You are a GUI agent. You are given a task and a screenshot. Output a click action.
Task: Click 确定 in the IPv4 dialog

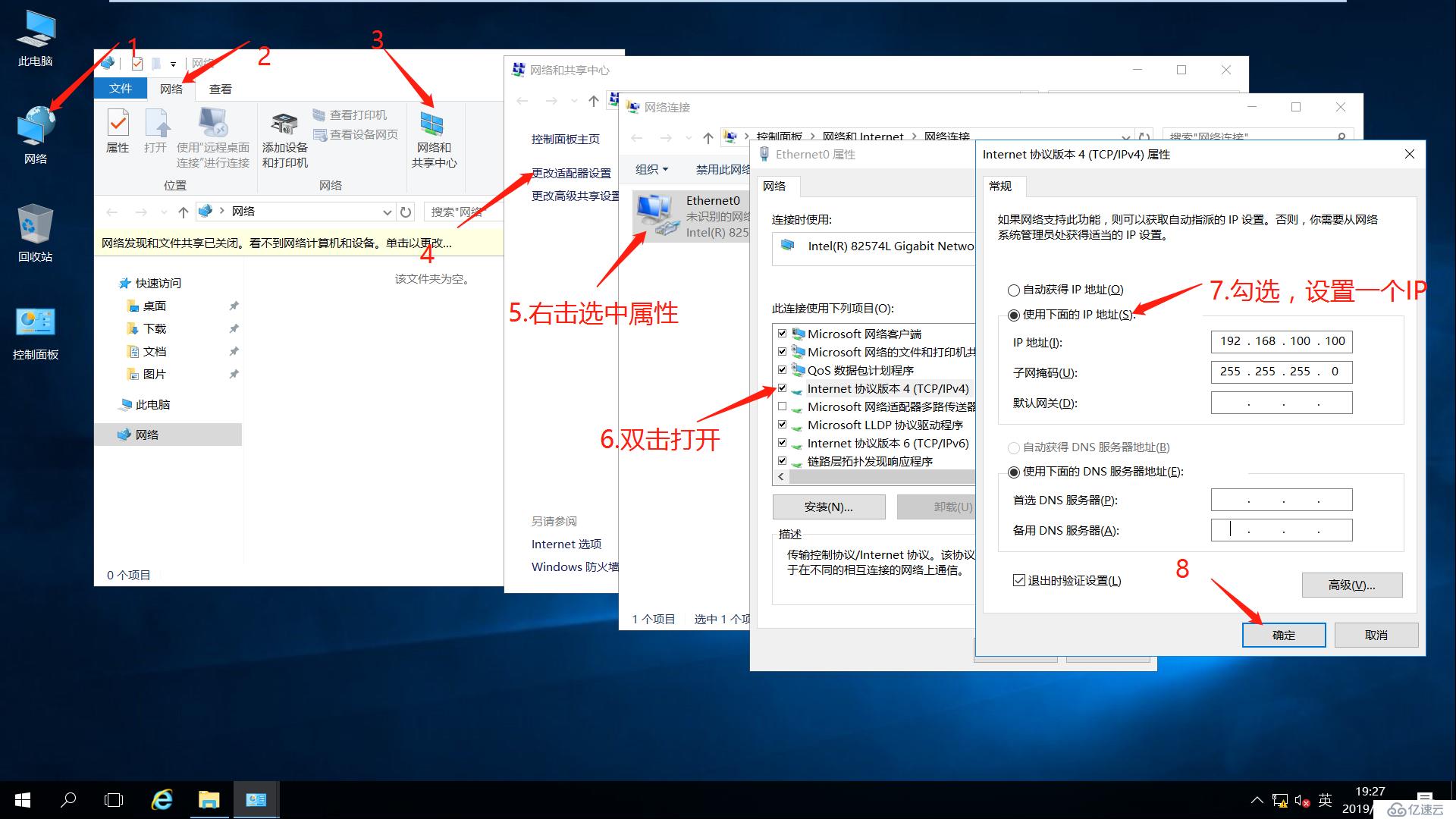(1284, 635)
